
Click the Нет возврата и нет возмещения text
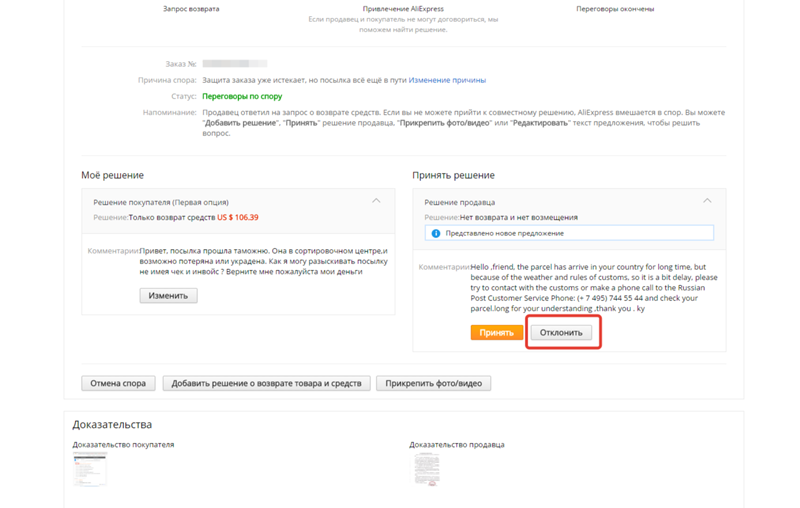(x=519, y=217)
